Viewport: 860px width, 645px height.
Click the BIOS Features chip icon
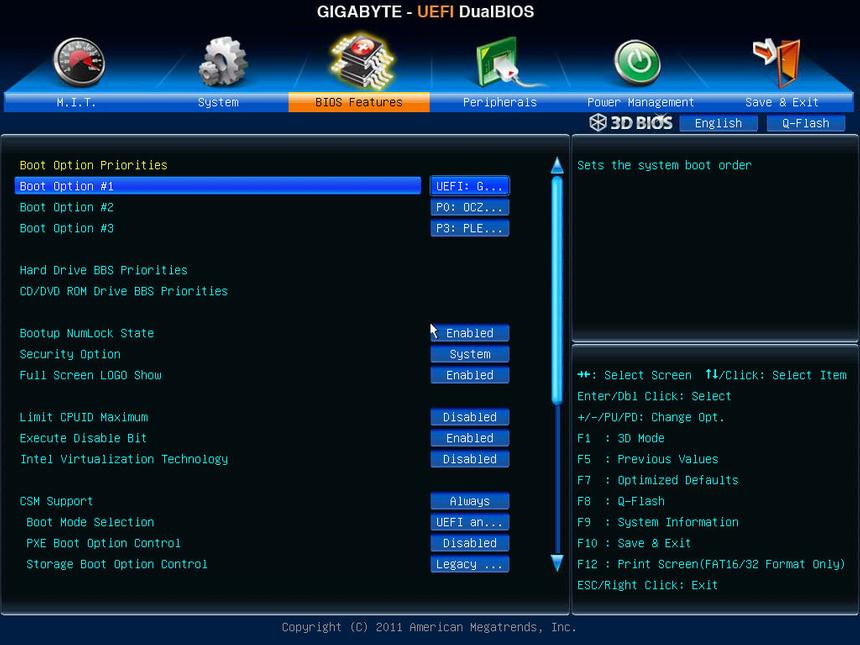point(361,58)
